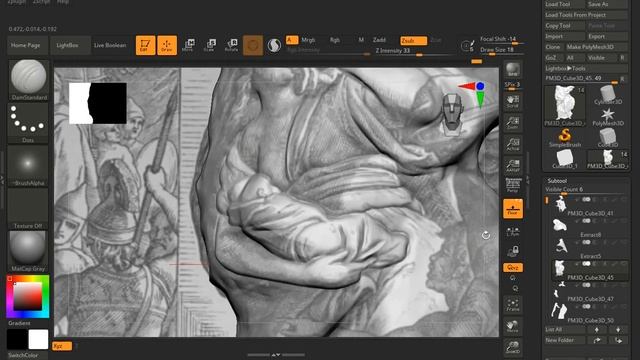Image resolution: width=640 pixels, height=360 pixels.
Task: Toggle the Persp perspective button
Action: click(x=513, y=186)
